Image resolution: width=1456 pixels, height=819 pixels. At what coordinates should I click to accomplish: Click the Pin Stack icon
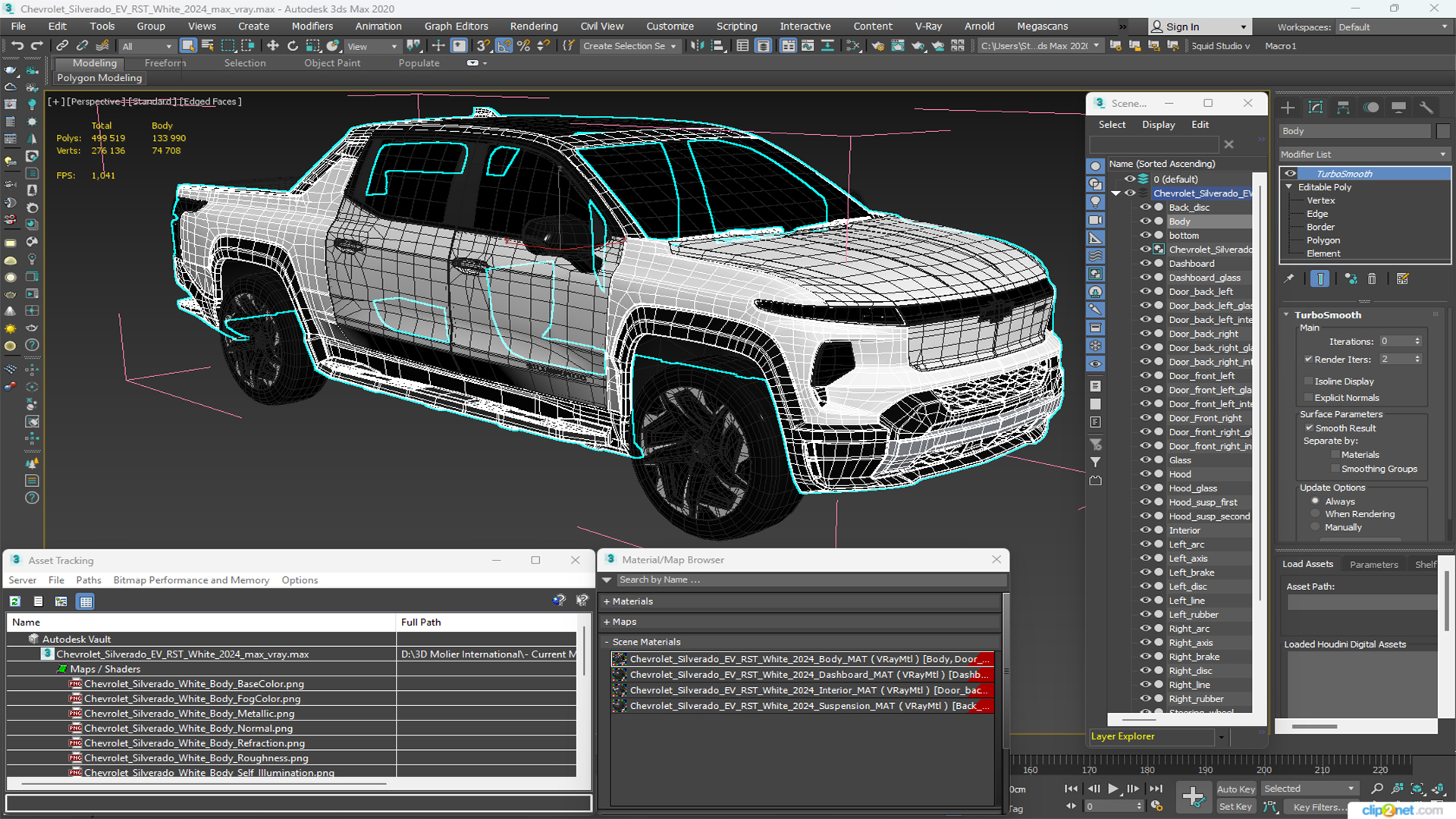(x=1289, y=279)
